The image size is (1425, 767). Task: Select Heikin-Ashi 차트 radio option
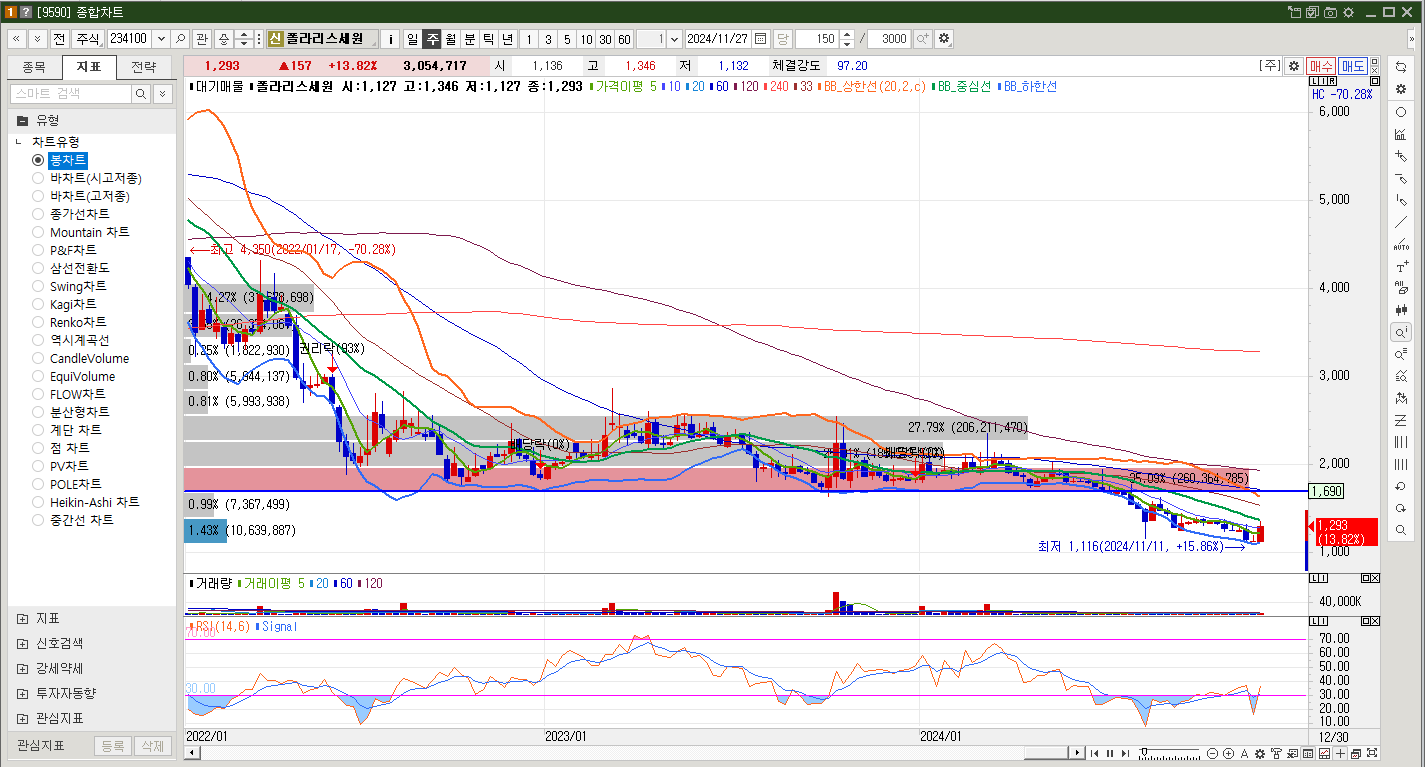tap(38, 502)
